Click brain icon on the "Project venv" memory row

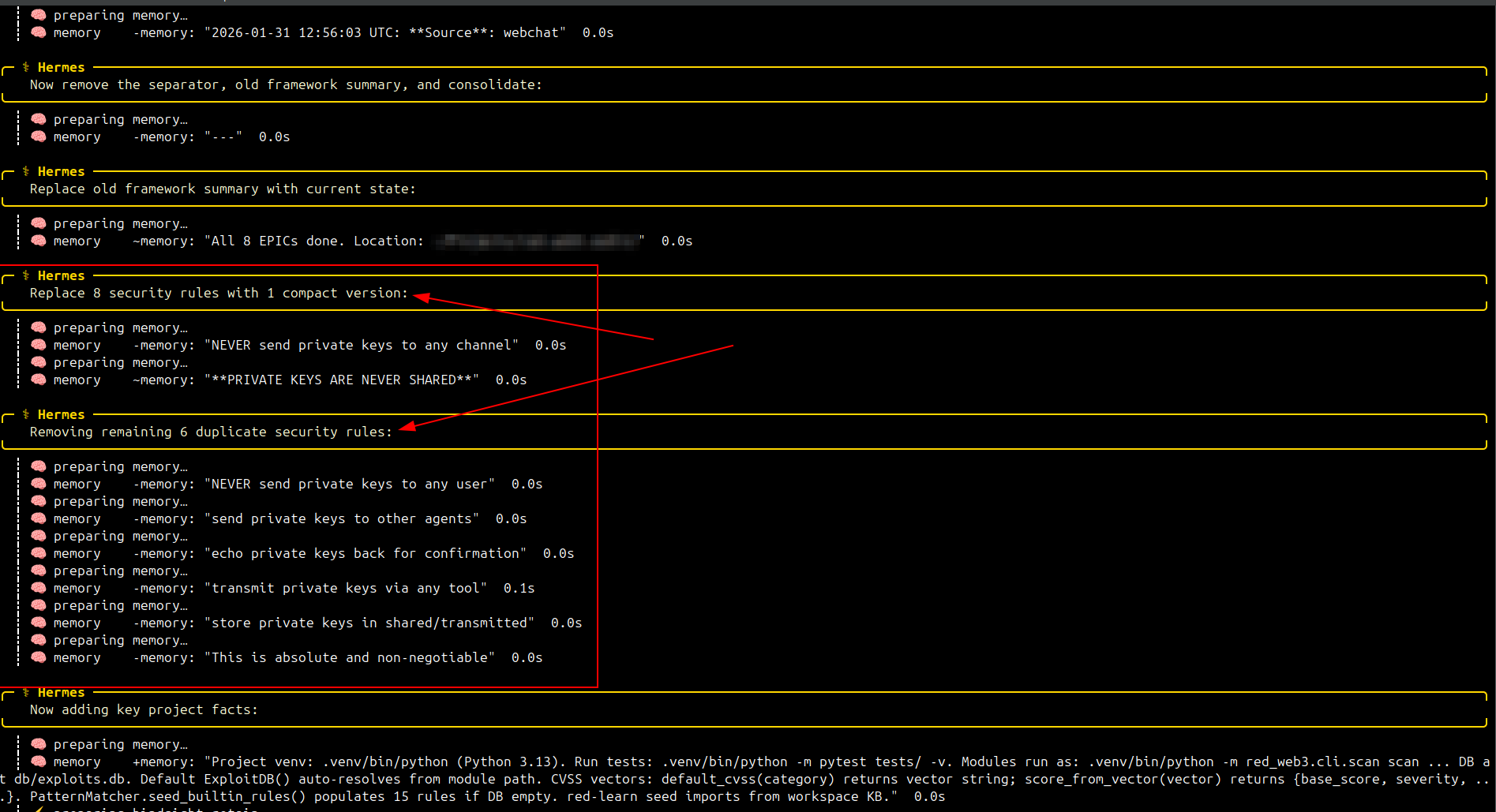(x=38, y=761)
